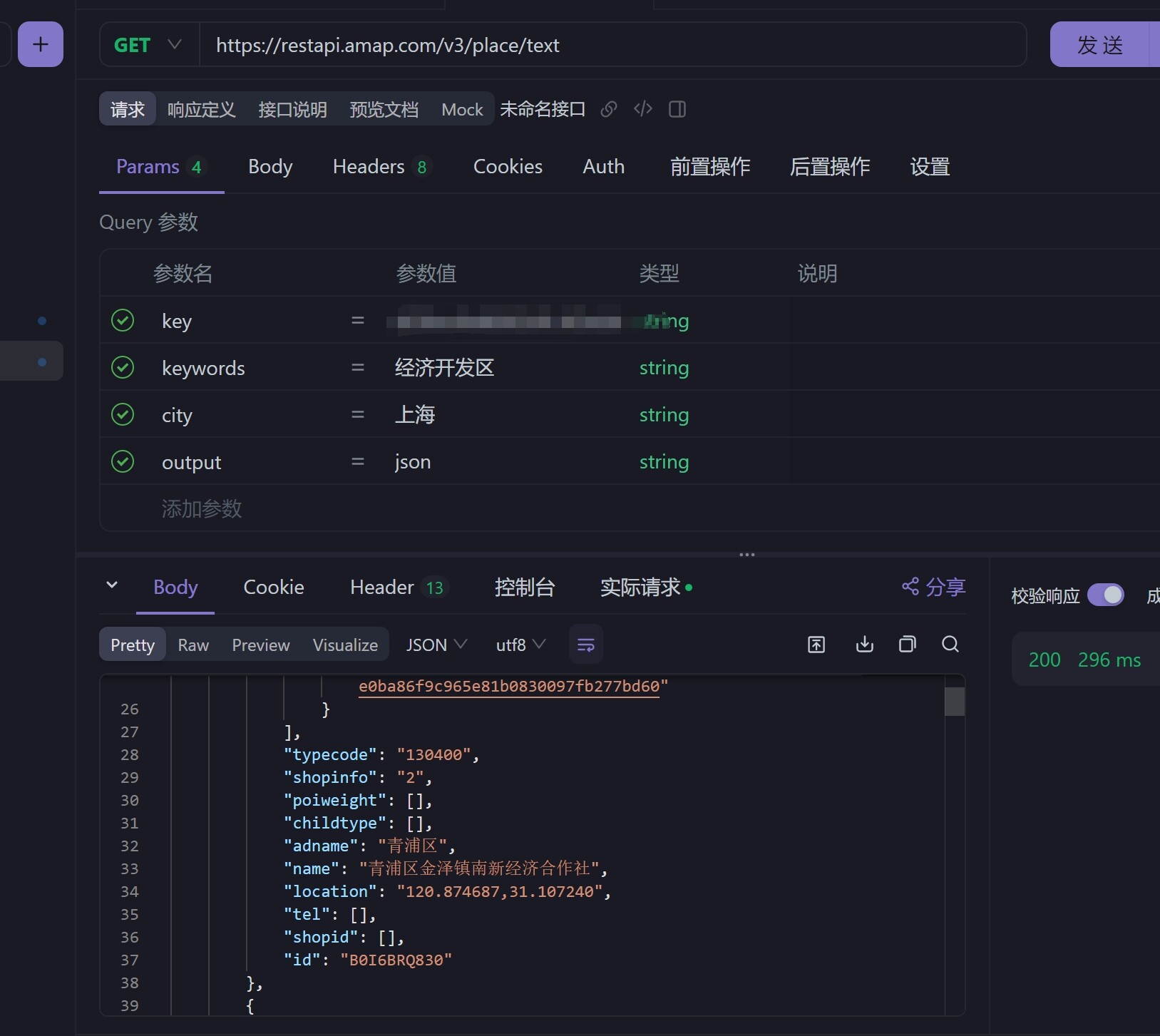Change the utf8 encoding dropdown
The image size is (1160, 1036).
click(x=521, y=645)
